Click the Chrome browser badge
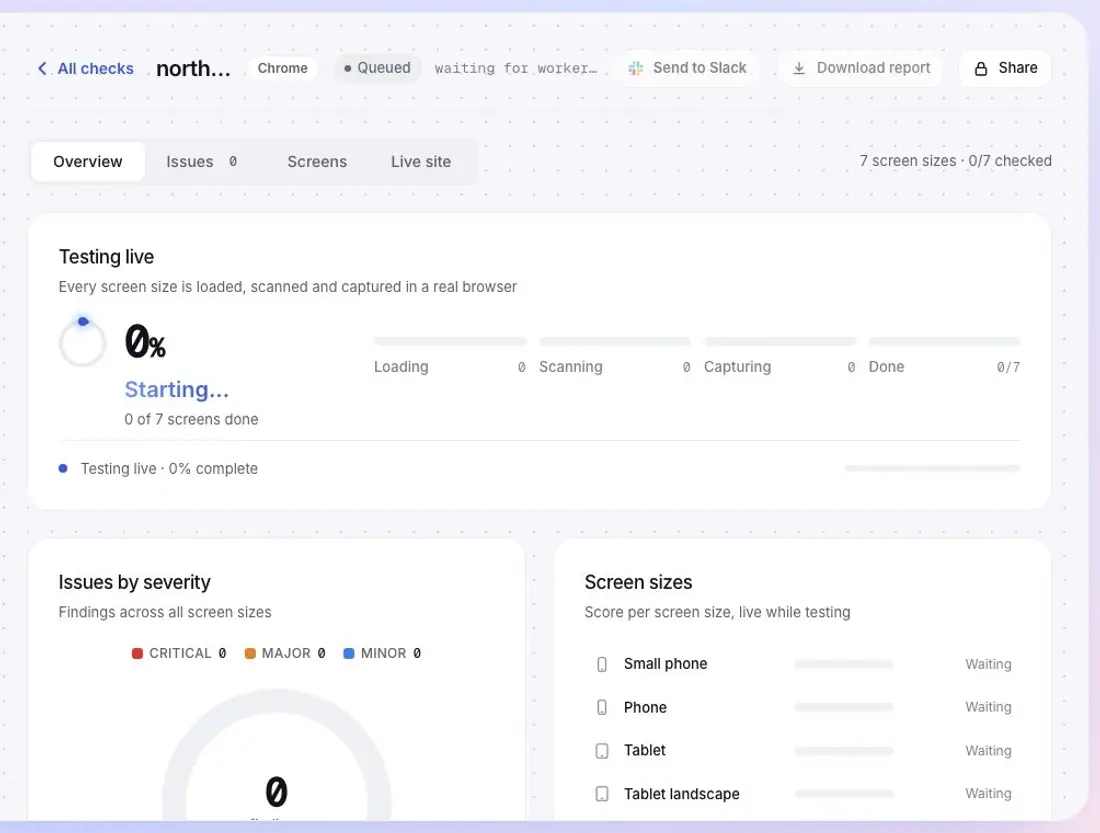The width and height of the screenshot is (1100, 833). pos(283,68)
